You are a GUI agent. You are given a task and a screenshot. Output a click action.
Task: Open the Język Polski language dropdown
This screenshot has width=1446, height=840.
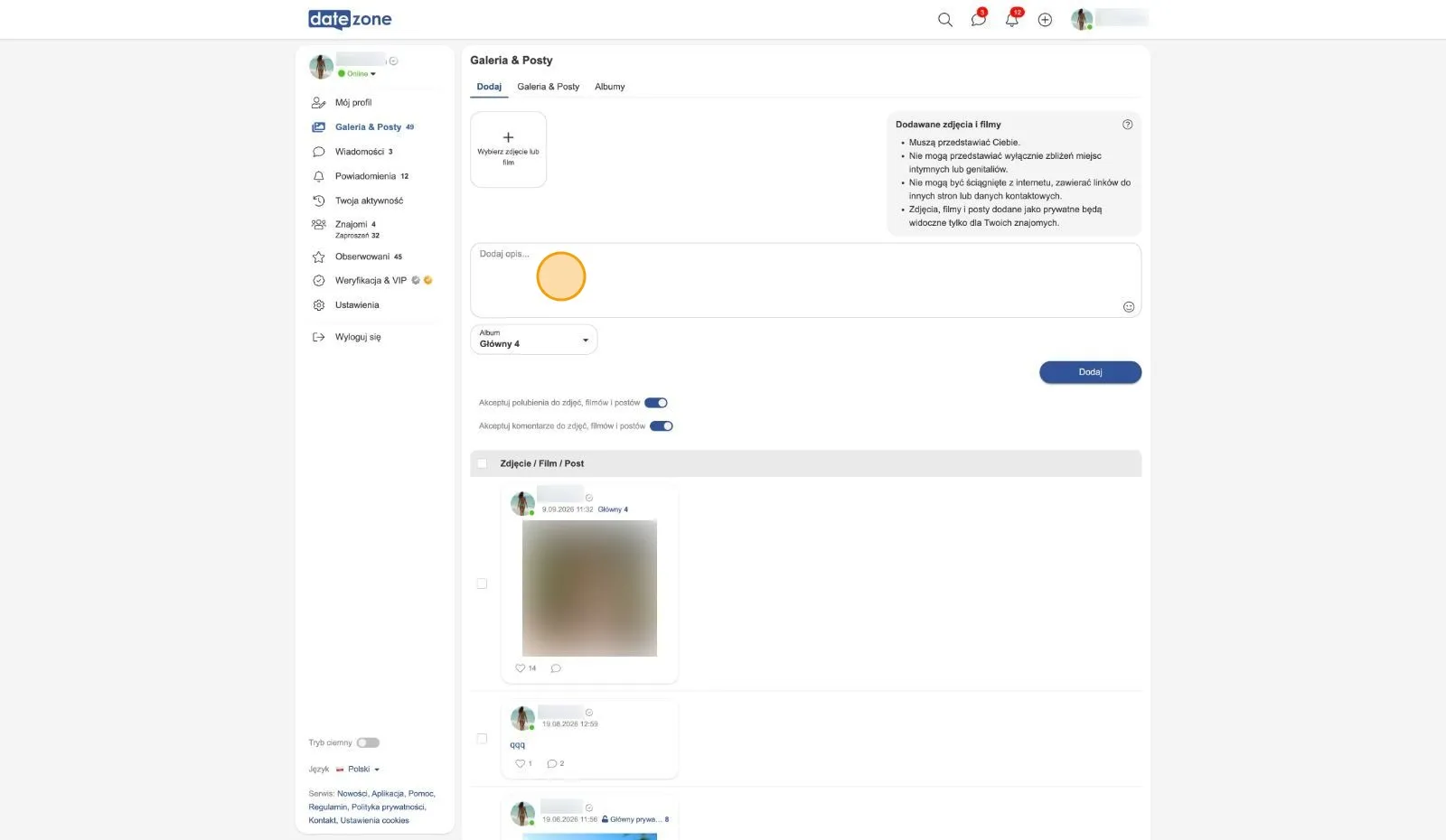click(x=358, y=770)
